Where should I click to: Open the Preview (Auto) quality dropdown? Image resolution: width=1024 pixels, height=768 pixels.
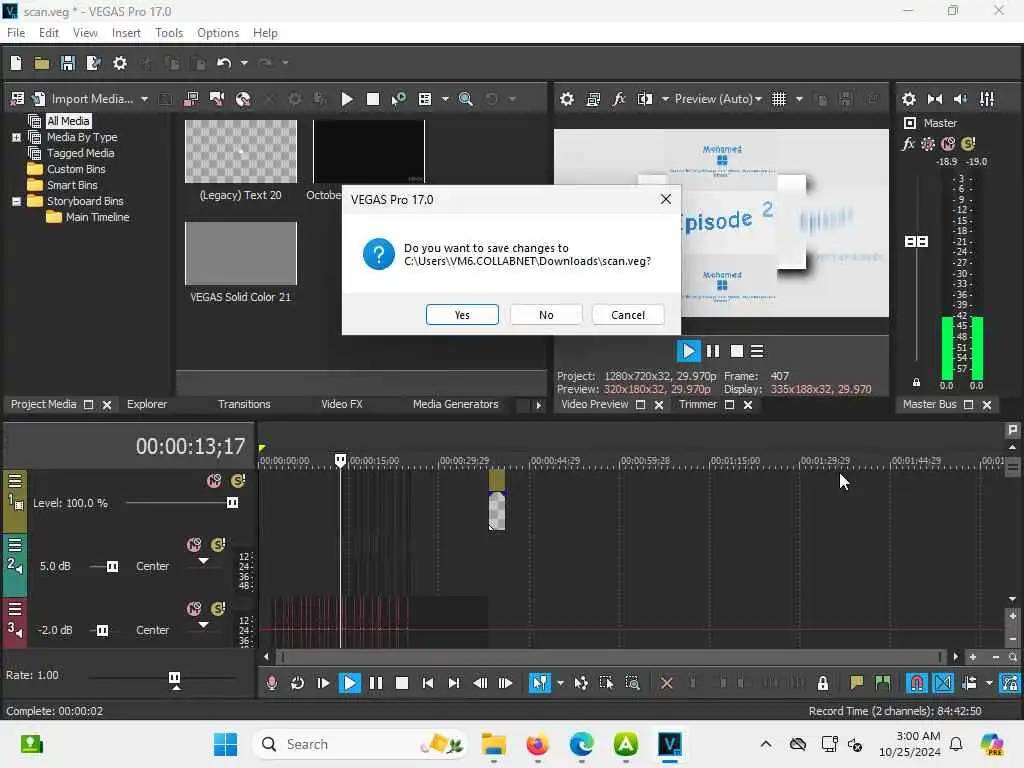pos(758,99)
